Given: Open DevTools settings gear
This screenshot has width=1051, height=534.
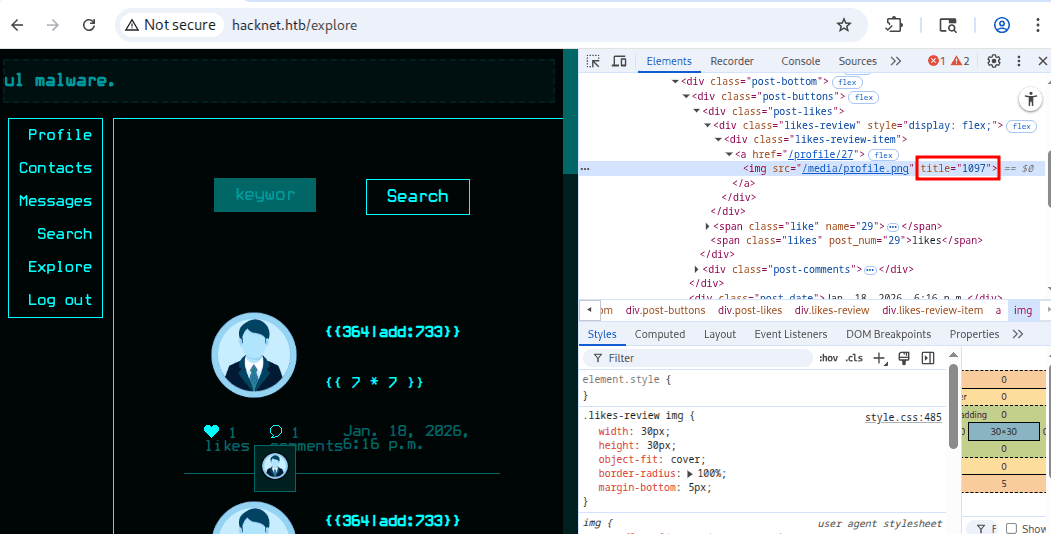Looking at the screenshot, I should 993,61.
